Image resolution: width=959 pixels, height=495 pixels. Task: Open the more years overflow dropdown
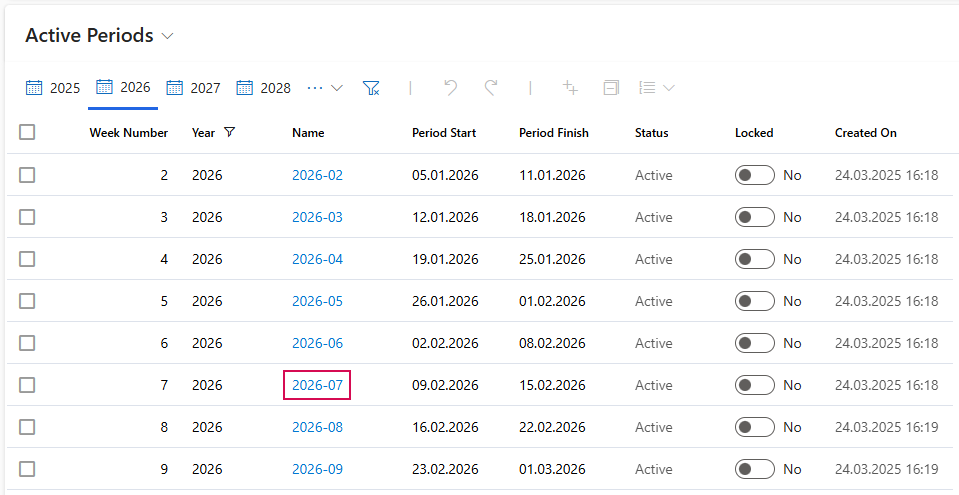click(x=325, y=88)
